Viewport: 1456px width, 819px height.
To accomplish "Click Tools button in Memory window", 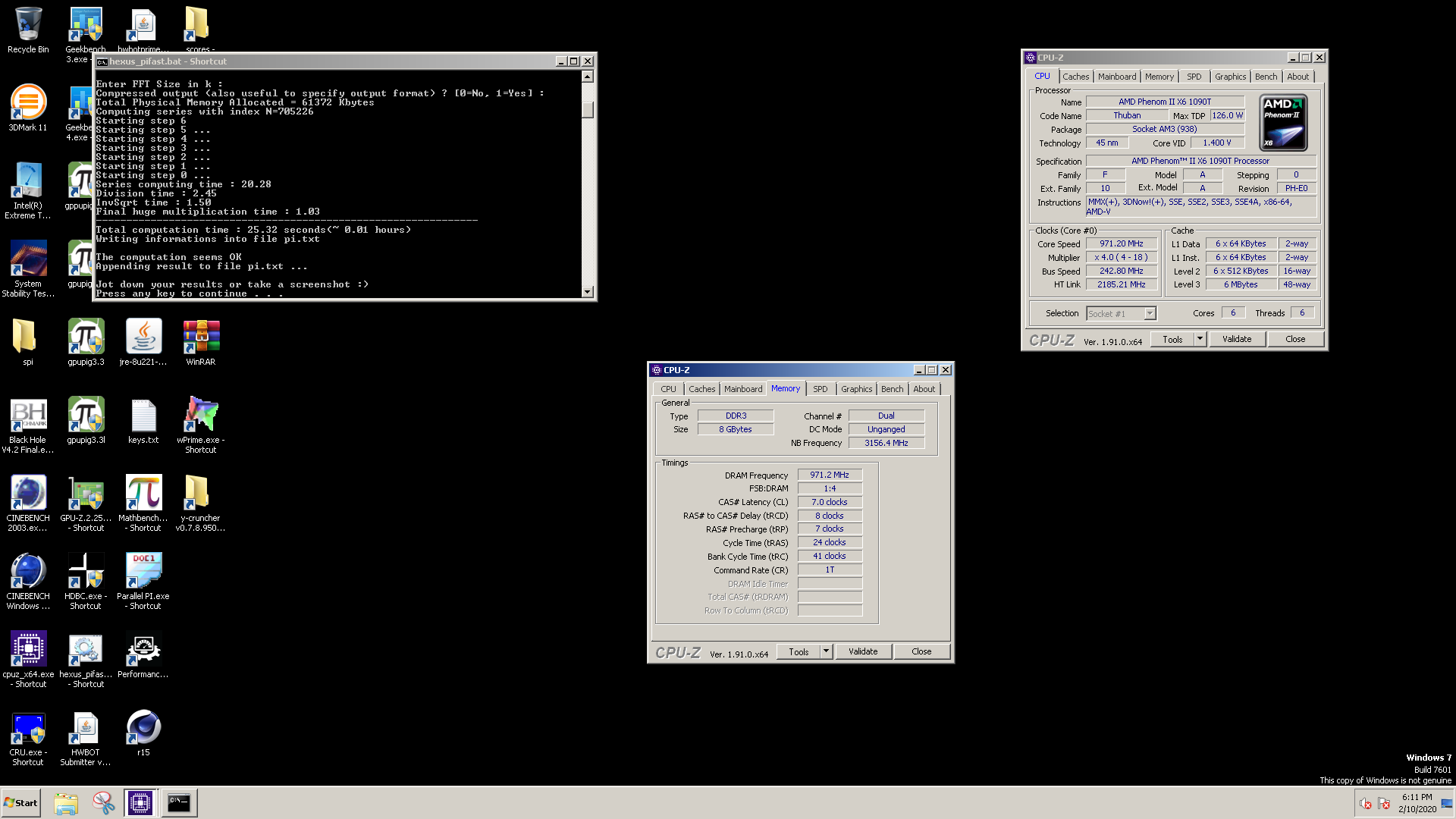I will coord(799,651).
